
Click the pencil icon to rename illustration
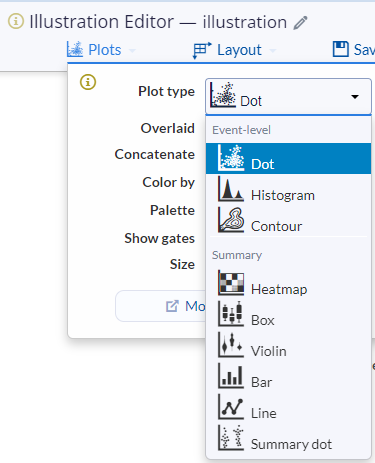300,23
